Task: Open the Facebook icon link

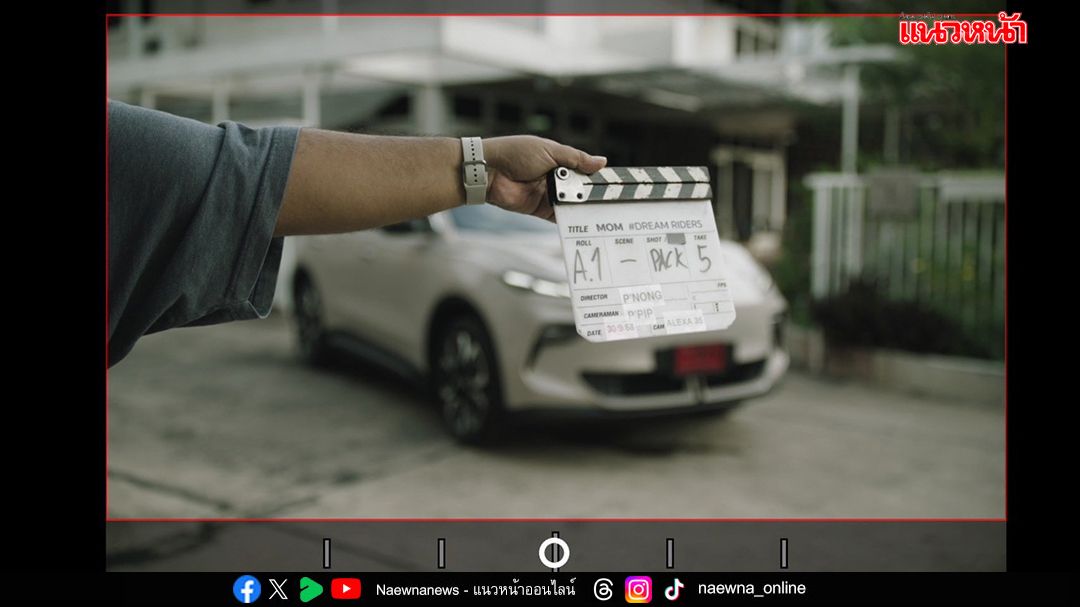Action: [247, 589]
